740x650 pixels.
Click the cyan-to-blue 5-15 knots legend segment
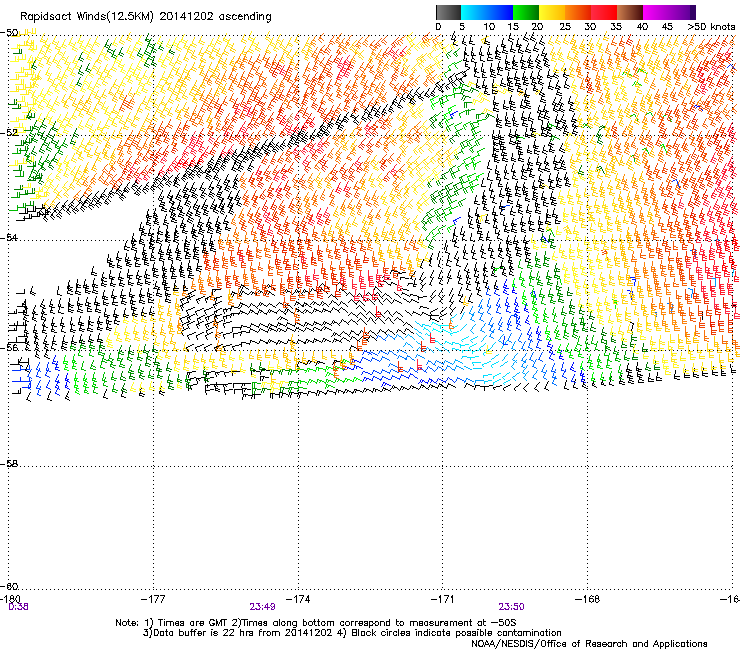tap(487, 12)
